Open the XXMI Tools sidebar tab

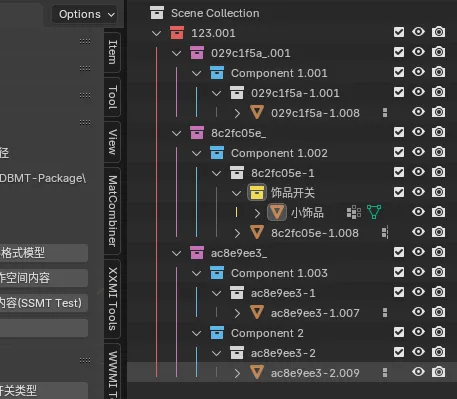pos(112,299)
